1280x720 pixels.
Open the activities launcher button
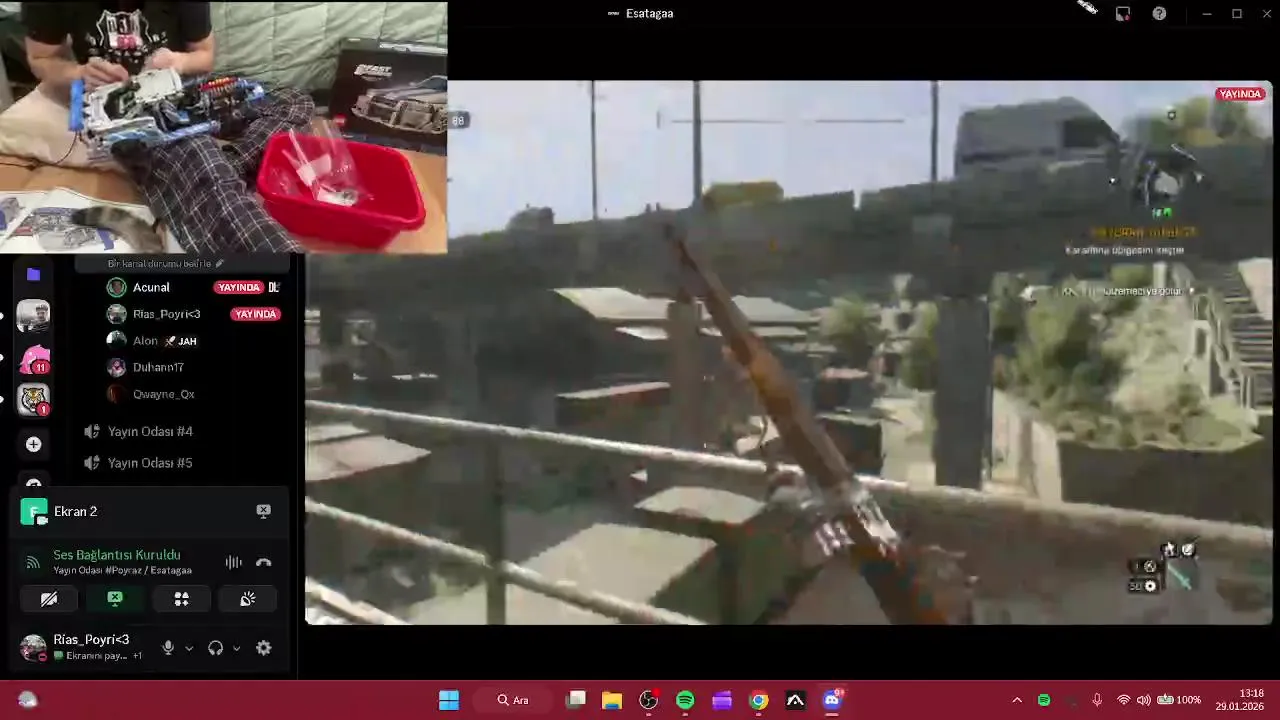(x=181, y=599)
